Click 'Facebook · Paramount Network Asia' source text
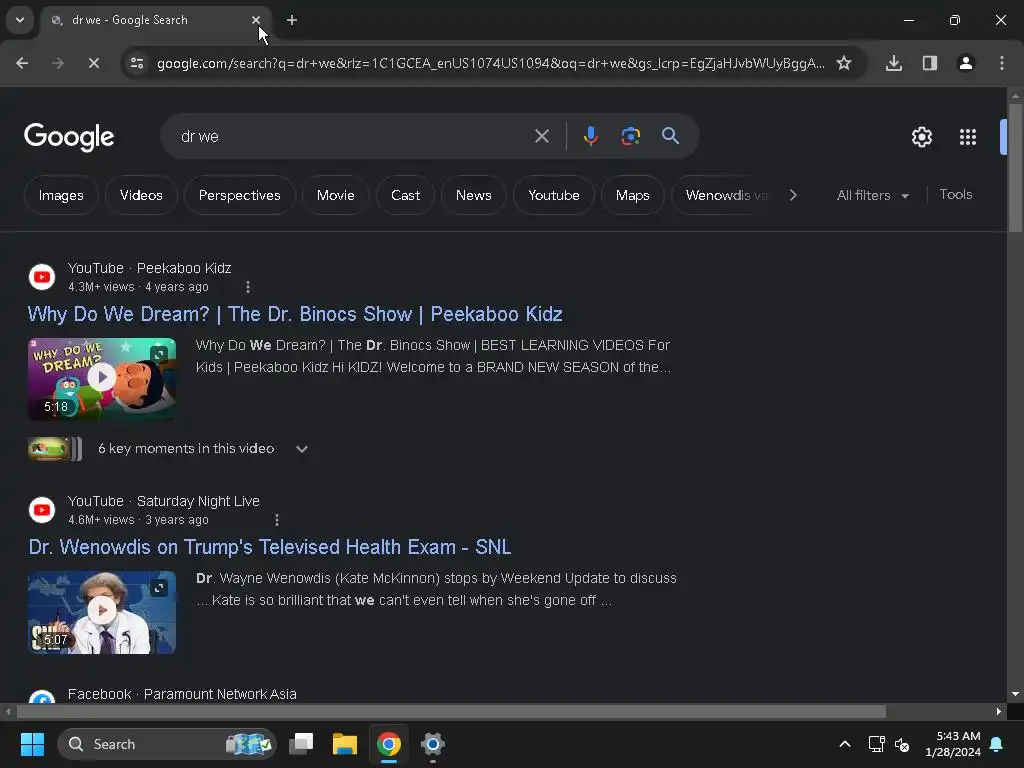The width and height of the screenshot is (1024, 768). [x=182, y=694]
